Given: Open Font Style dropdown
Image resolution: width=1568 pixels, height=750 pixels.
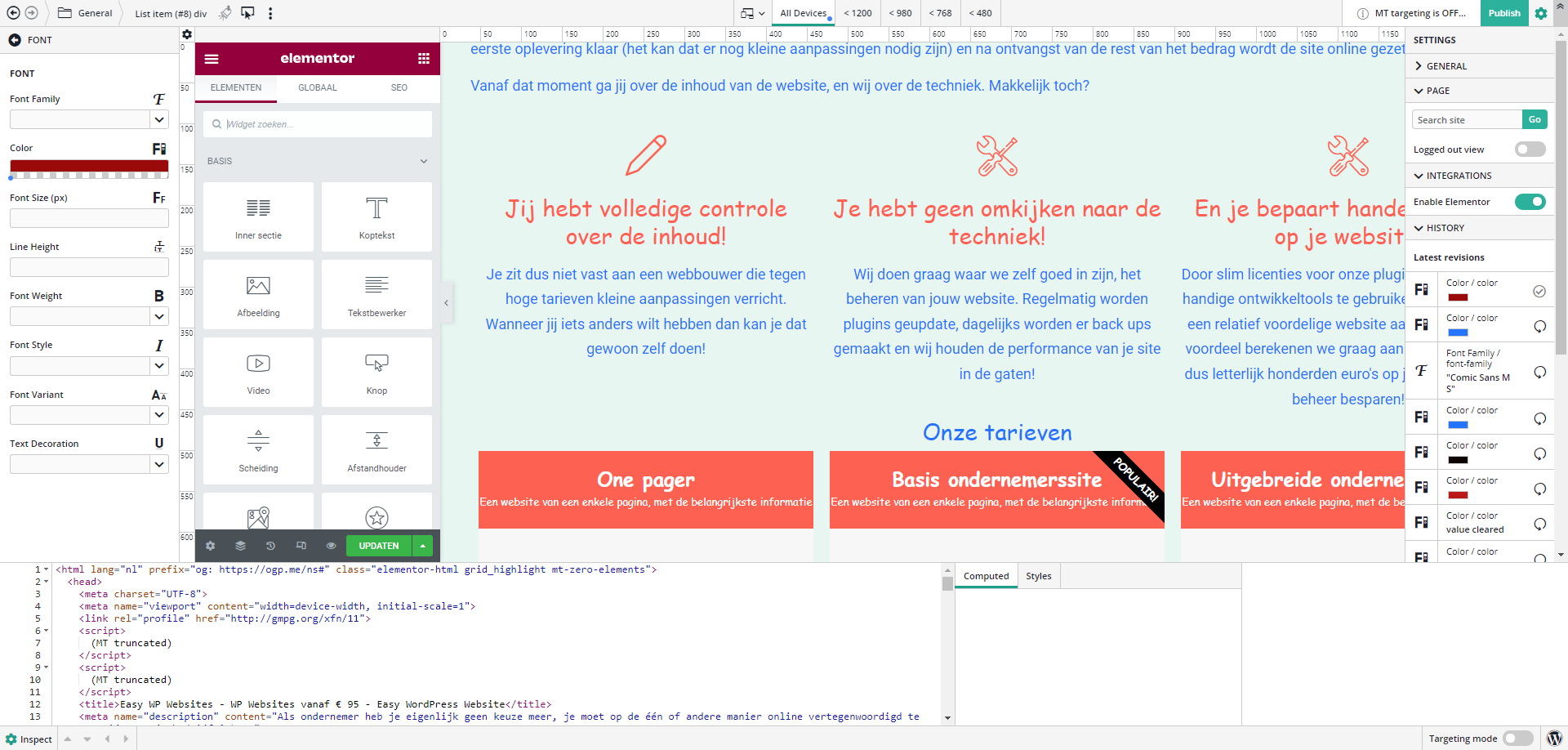Looking at the screenshot, I should 159,366.
